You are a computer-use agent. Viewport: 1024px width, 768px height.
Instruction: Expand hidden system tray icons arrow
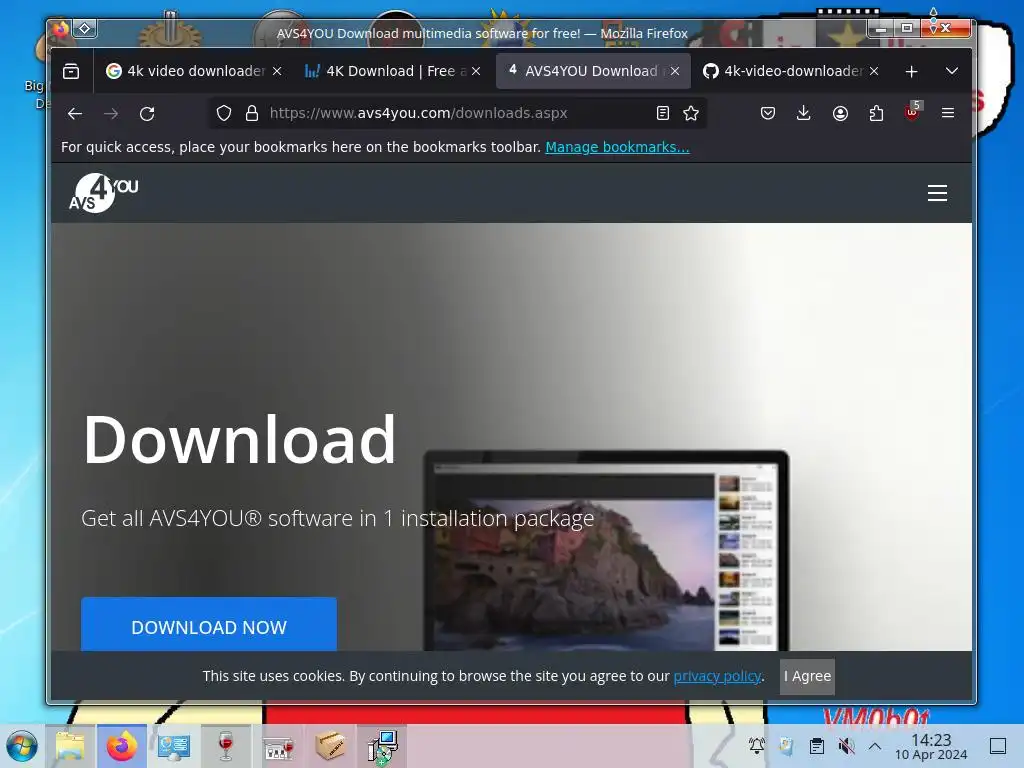tap(875, 746)
